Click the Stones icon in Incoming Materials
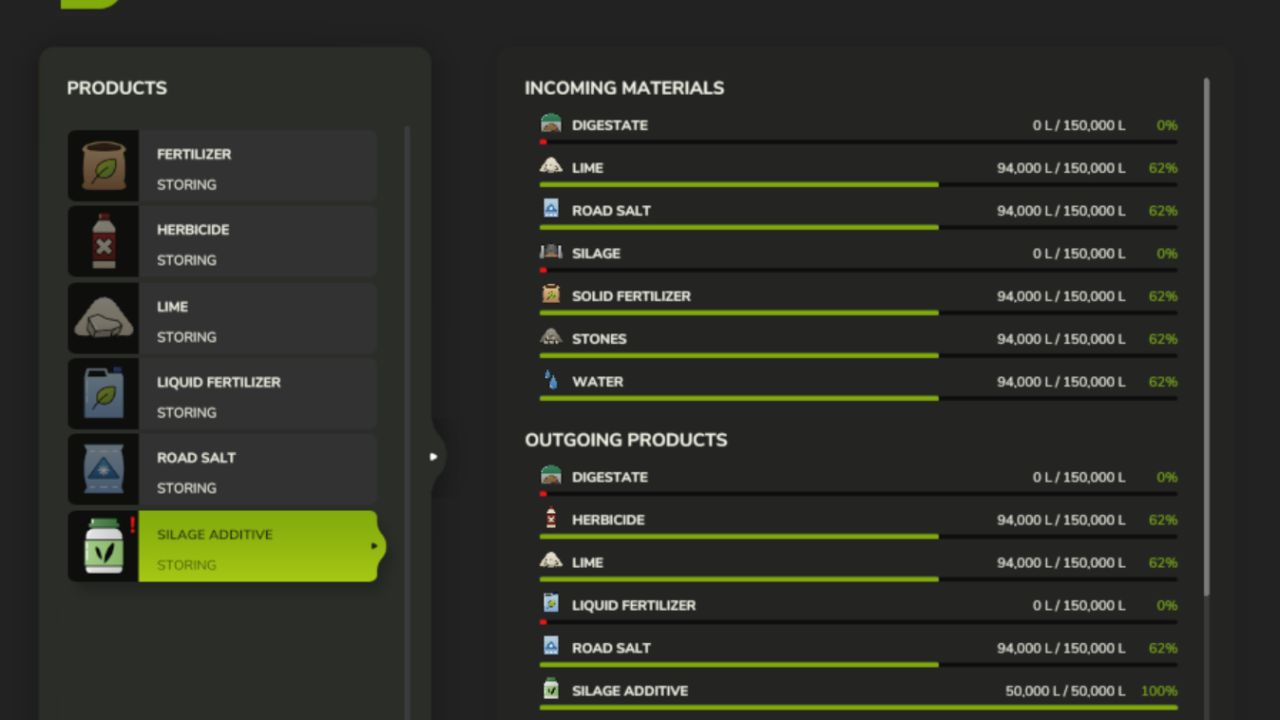 click(x=550, y=338)
